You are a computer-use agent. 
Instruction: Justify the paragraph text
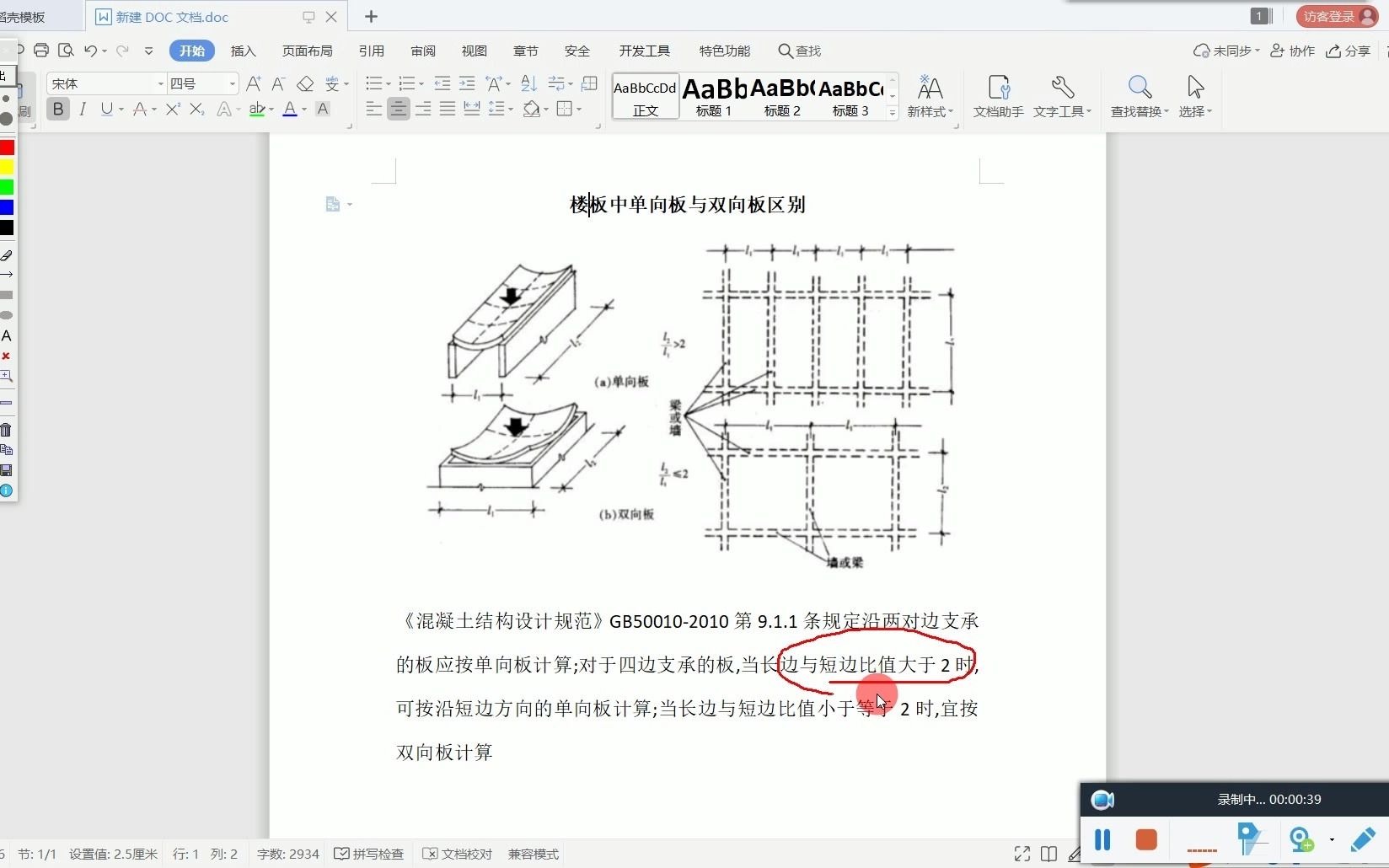[x=448, y=109]
